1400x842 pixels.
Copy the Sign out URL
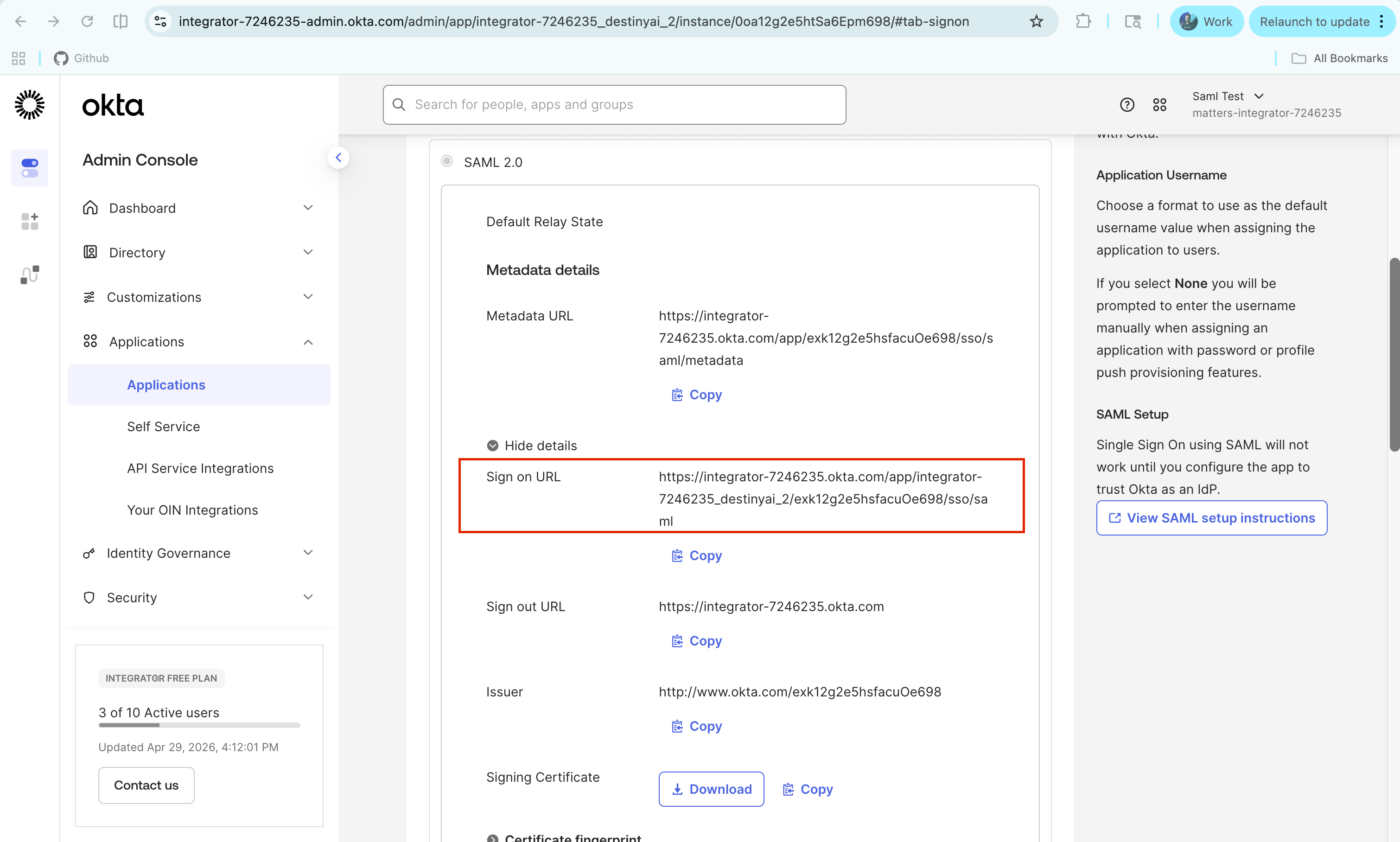(697, 641)
